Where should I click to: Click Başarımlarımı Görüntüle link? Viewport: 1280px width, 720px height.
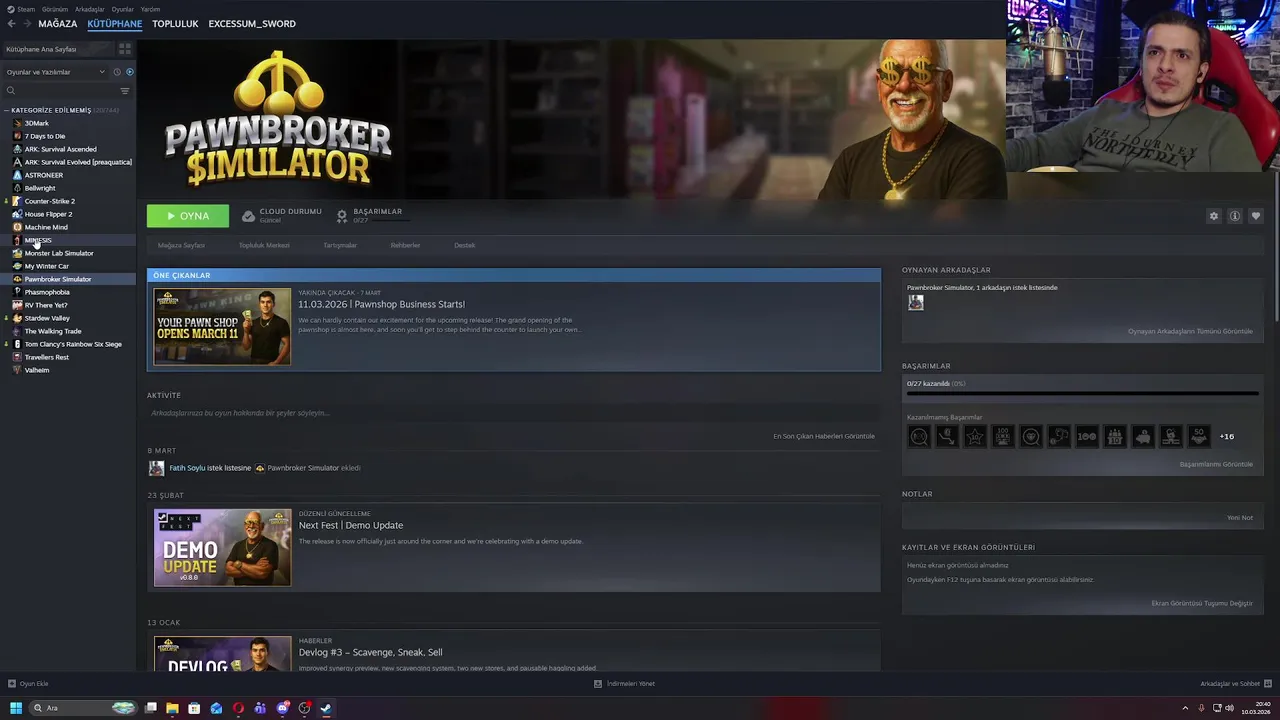[x=1216, y=464]
